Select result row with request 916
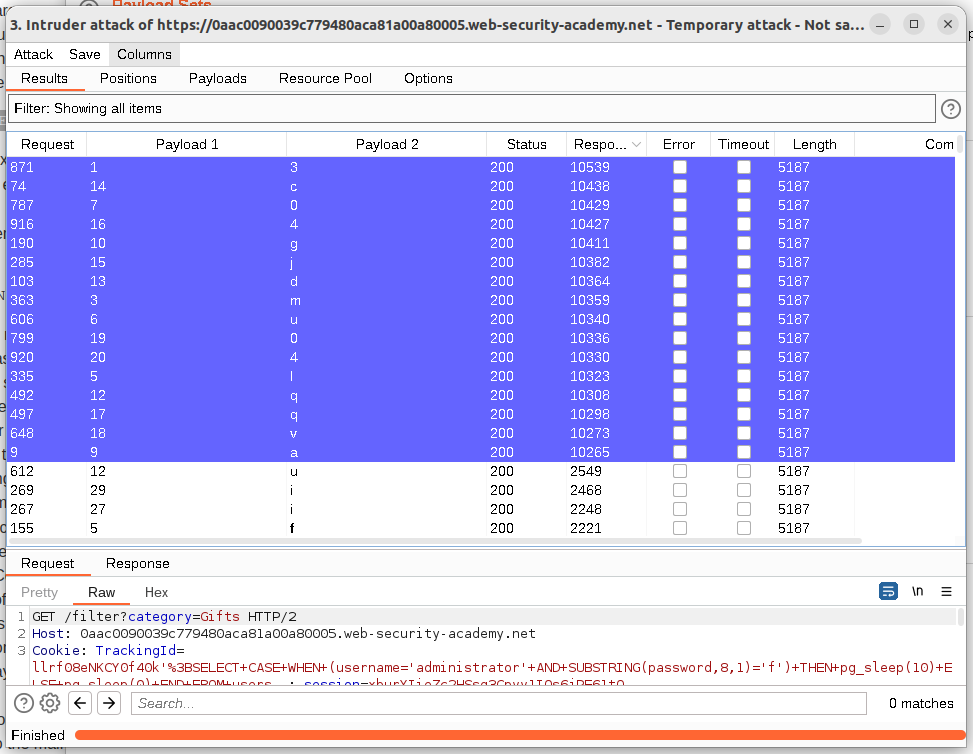Screen dimensions: 973x754 [x=481, y=224]
